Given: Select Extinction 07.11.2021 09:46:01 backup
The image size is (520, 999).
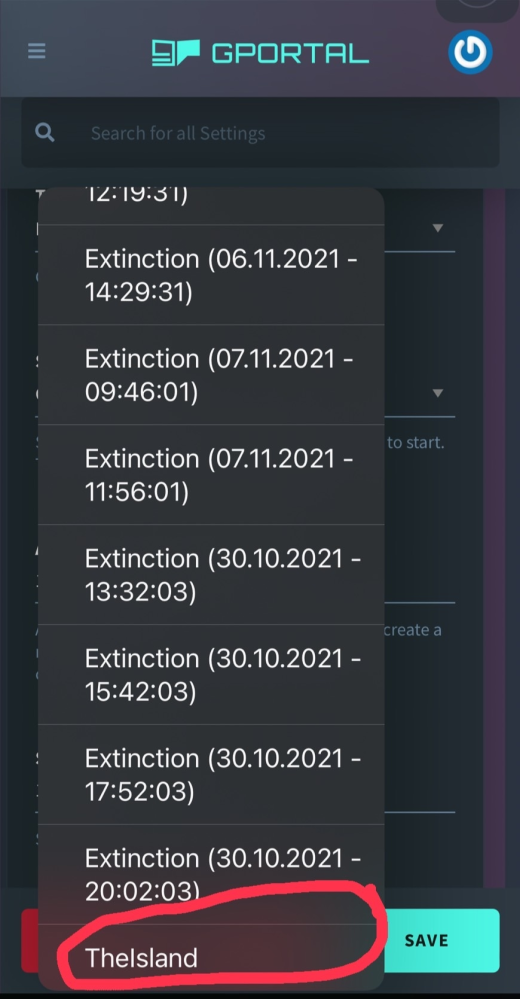Looking at the screenshot, I should click(x=211, y=375).
